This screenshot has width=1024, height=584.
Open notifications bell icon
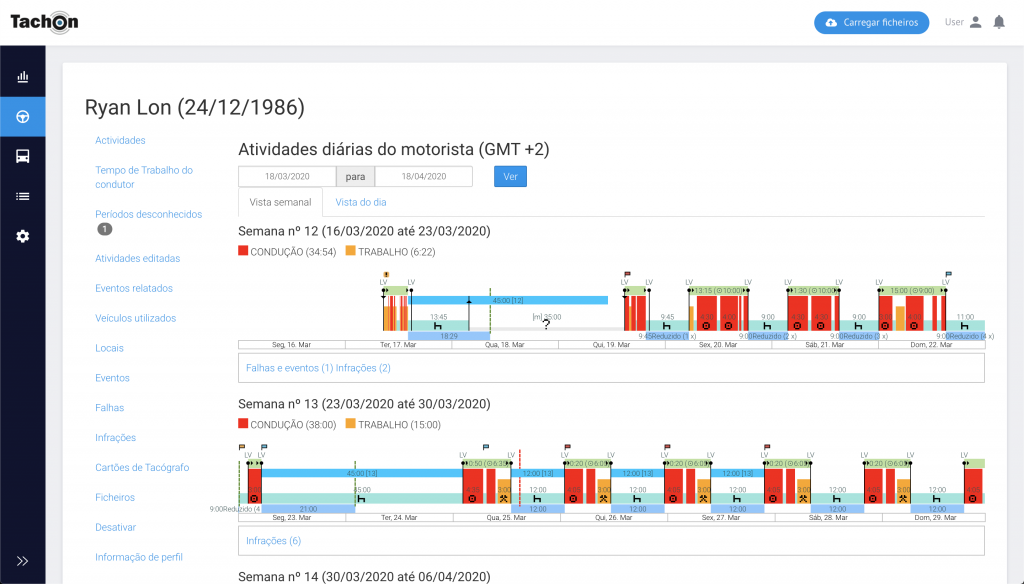(998, 22)
